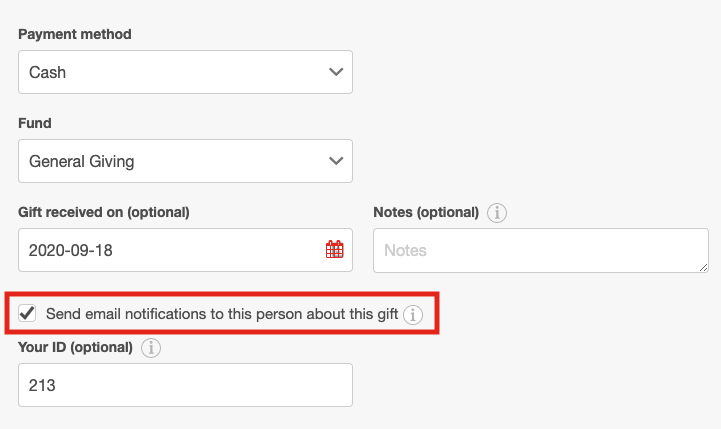Click the date text 2020-09-18

71,250
